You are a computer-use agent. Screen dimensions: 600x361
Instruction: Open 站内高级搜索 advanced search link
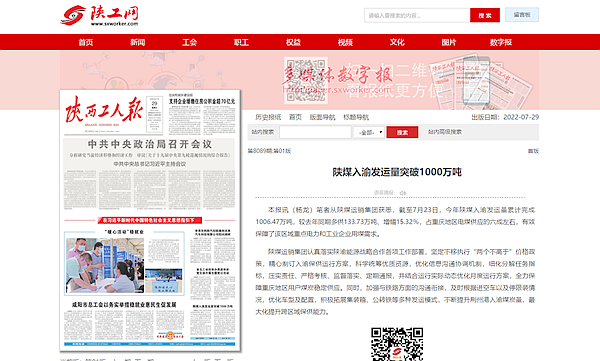click(x=445, y=132)
